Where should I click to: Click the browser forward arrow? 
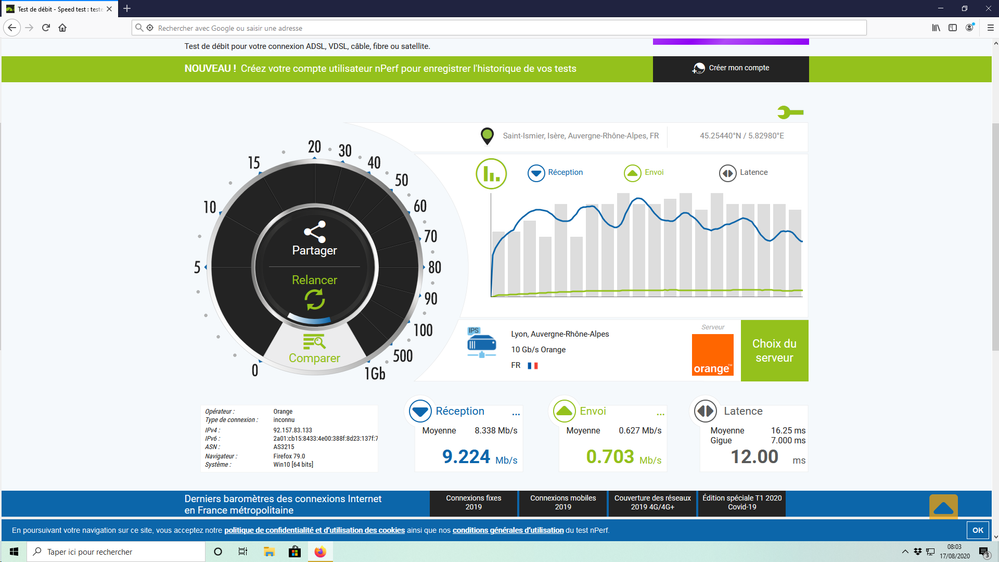click(29, 28)
